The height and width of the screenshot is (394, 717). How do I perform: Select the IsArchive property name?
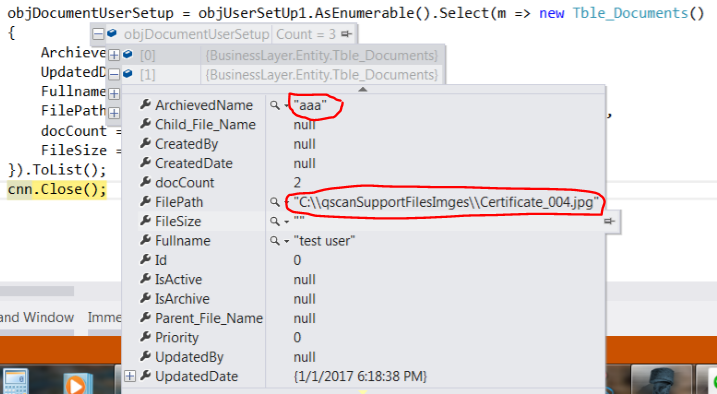182,299
